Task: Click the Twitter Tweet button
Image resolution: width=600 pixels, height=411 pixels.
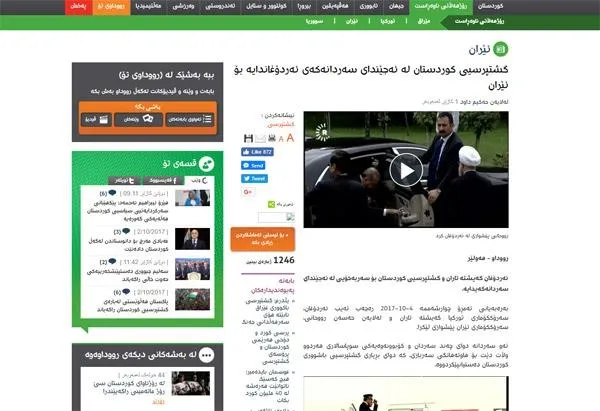Action: 254,179
